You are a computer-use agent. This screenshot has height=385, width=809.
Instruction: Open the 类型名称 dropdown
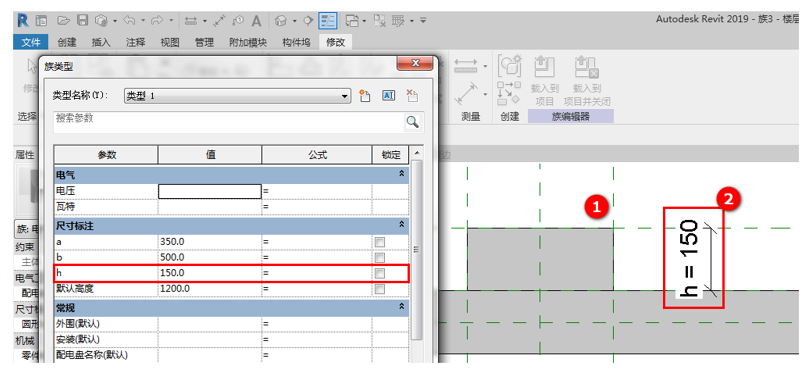pyautogui.click(x=237, y=96)
